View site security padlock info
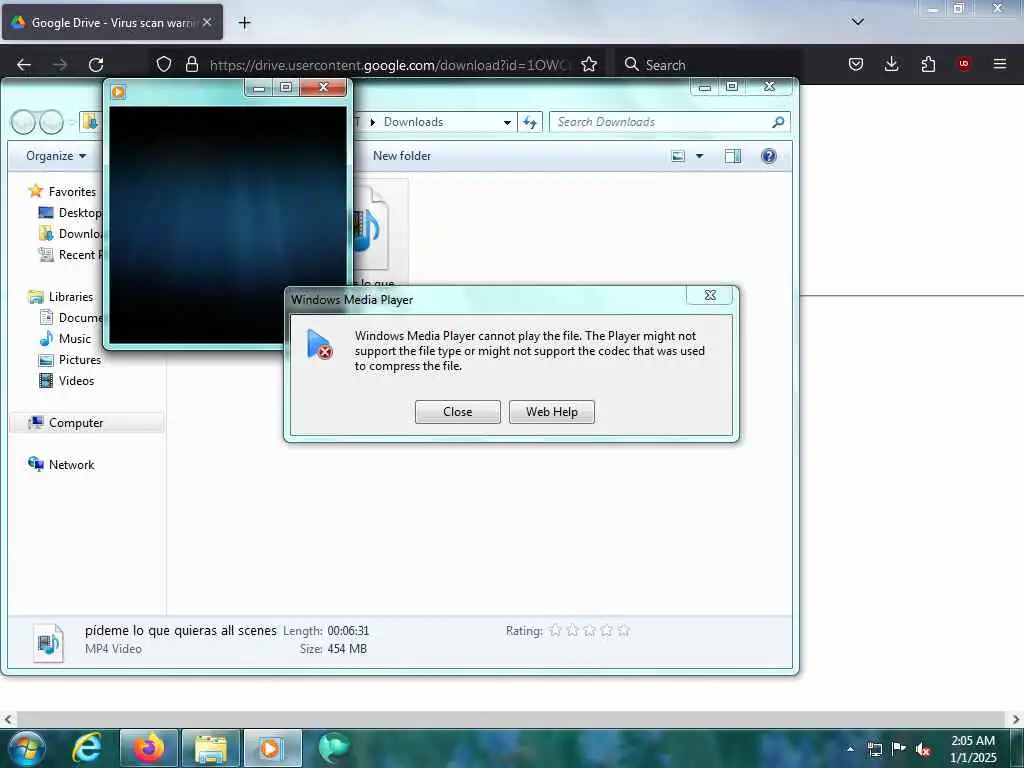1024x768 pixels. tap(192, 64)
